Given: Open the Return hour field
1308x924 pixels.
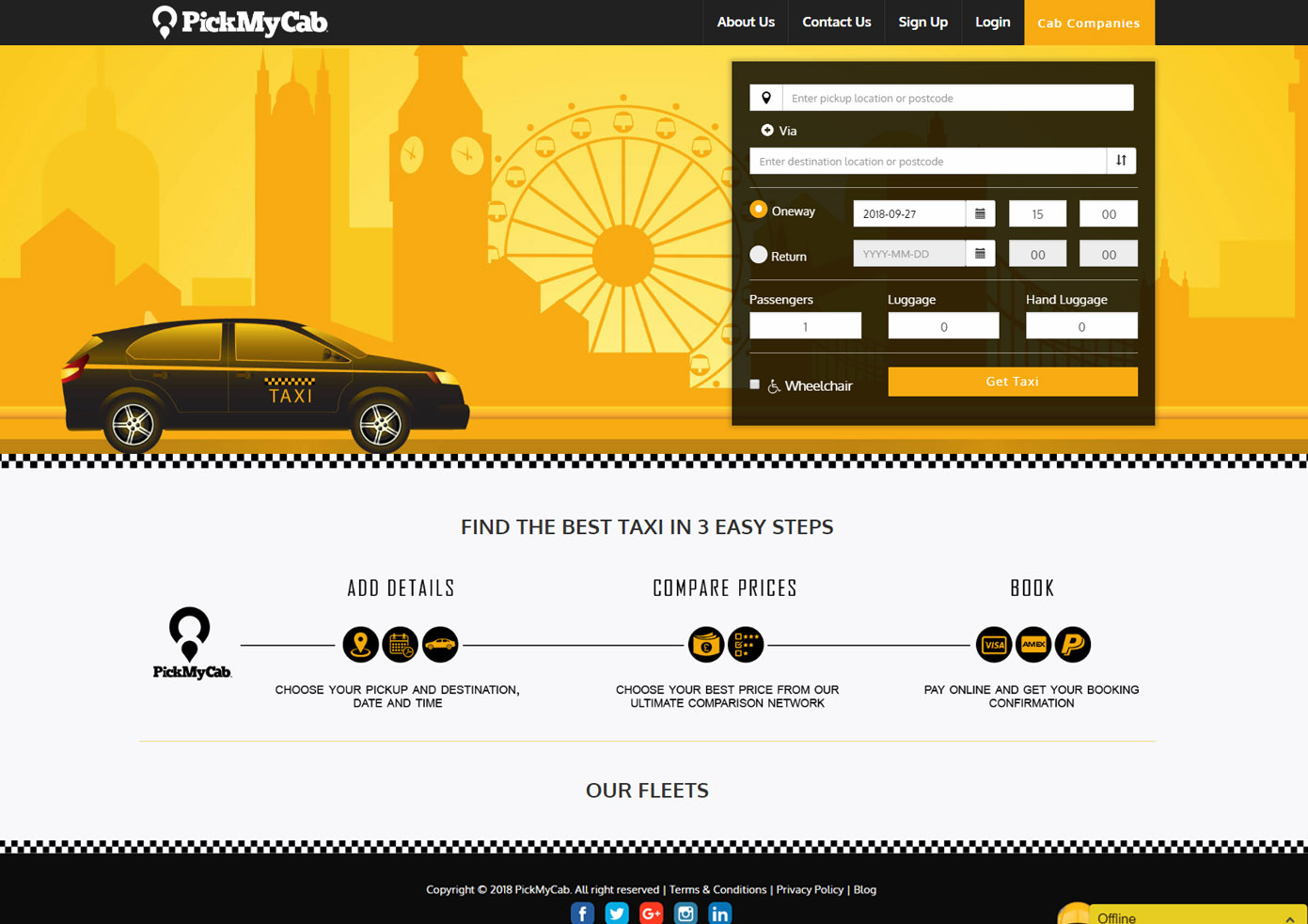Looking at the screenshot, I should click(x=1037, y=254).
